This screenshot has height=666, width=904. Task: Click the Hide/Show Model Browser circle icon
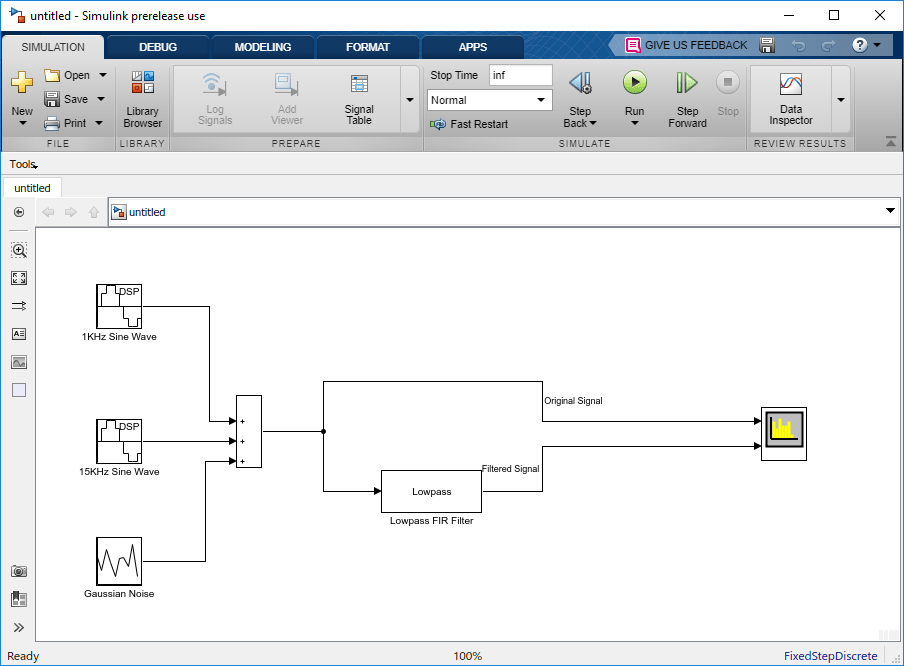pyautogui.click(x=19, y=212)
